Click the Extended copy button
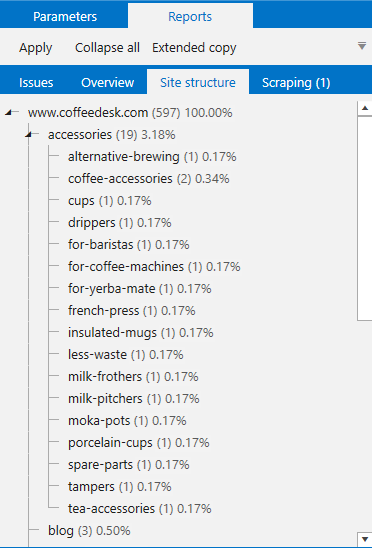The width and height of the screenshot is (372, 548). pyautogui.click(x=194, y=48)
